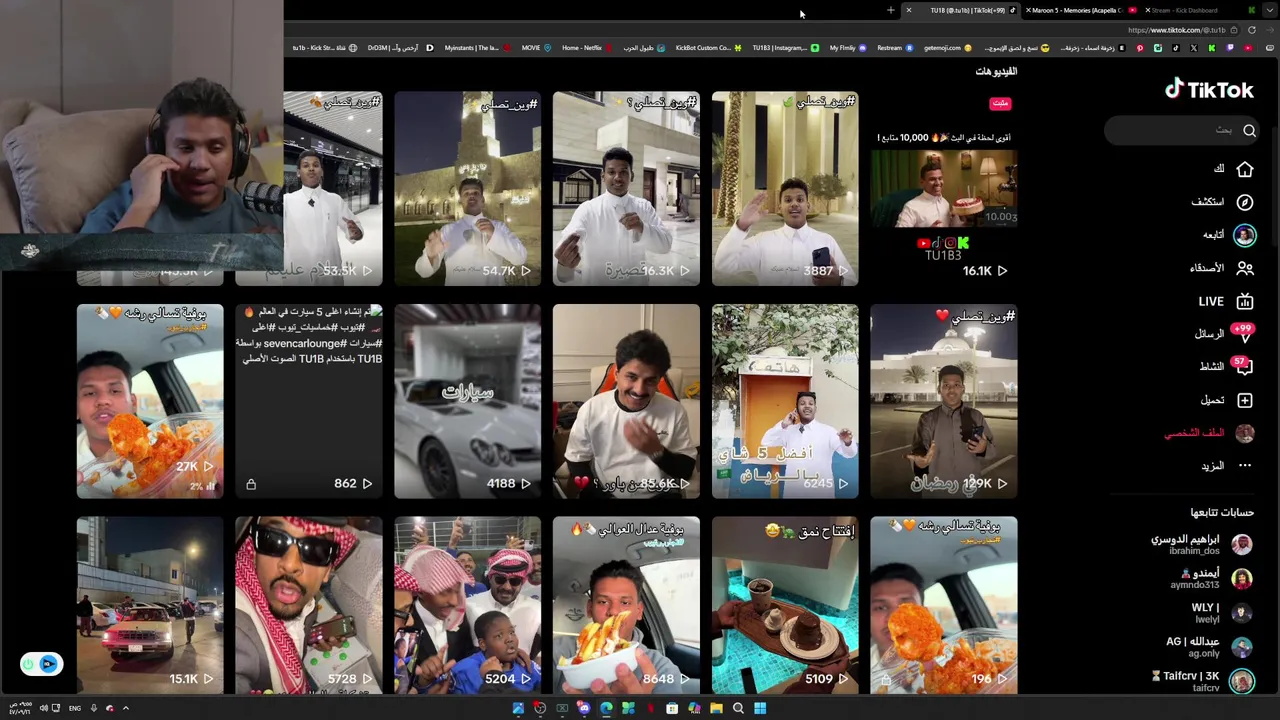Viewport: 1280px width, 720px height.
Task: Open group video with 5204 views
Action: click(x=467, y=605)
